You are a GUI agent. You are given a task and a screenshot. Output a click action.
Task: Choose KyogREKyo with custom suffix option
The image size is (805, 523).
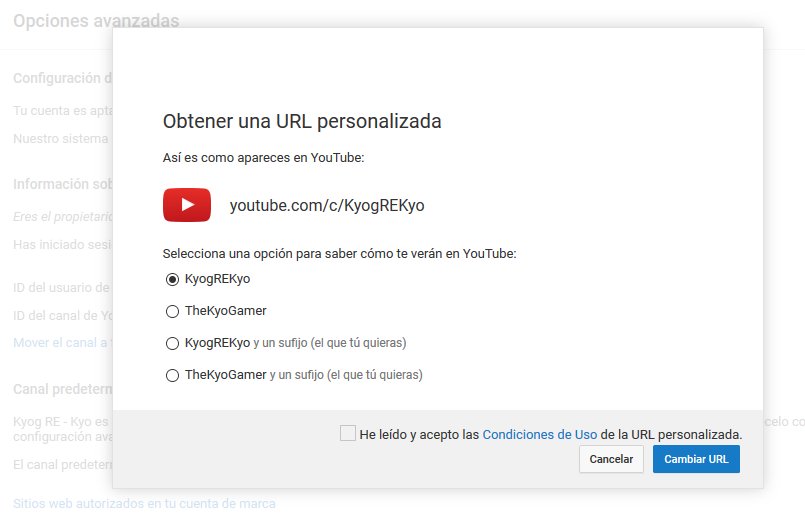click(172, 343)
